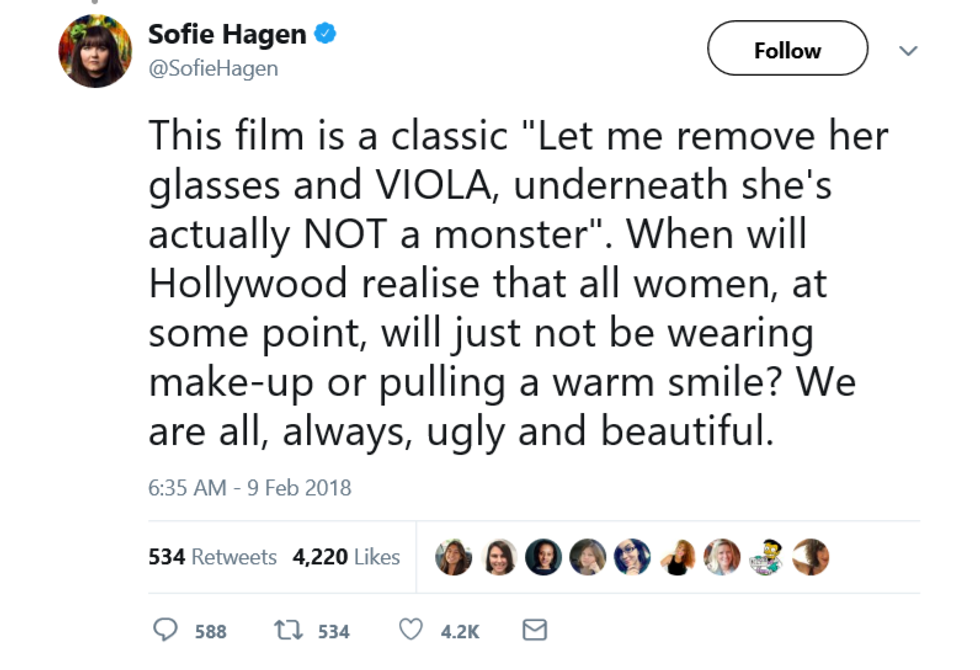
Task: Click the @SofieHagen handle
Action: coord(213,68)
